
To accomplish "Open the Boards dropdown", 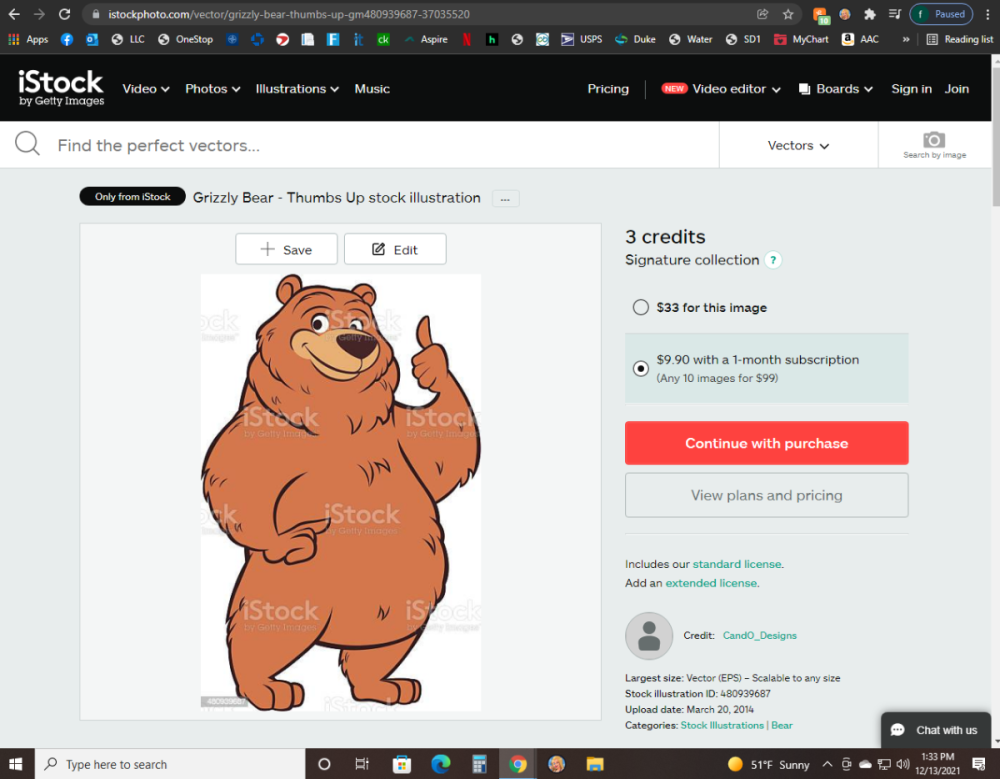I will 836,89.
